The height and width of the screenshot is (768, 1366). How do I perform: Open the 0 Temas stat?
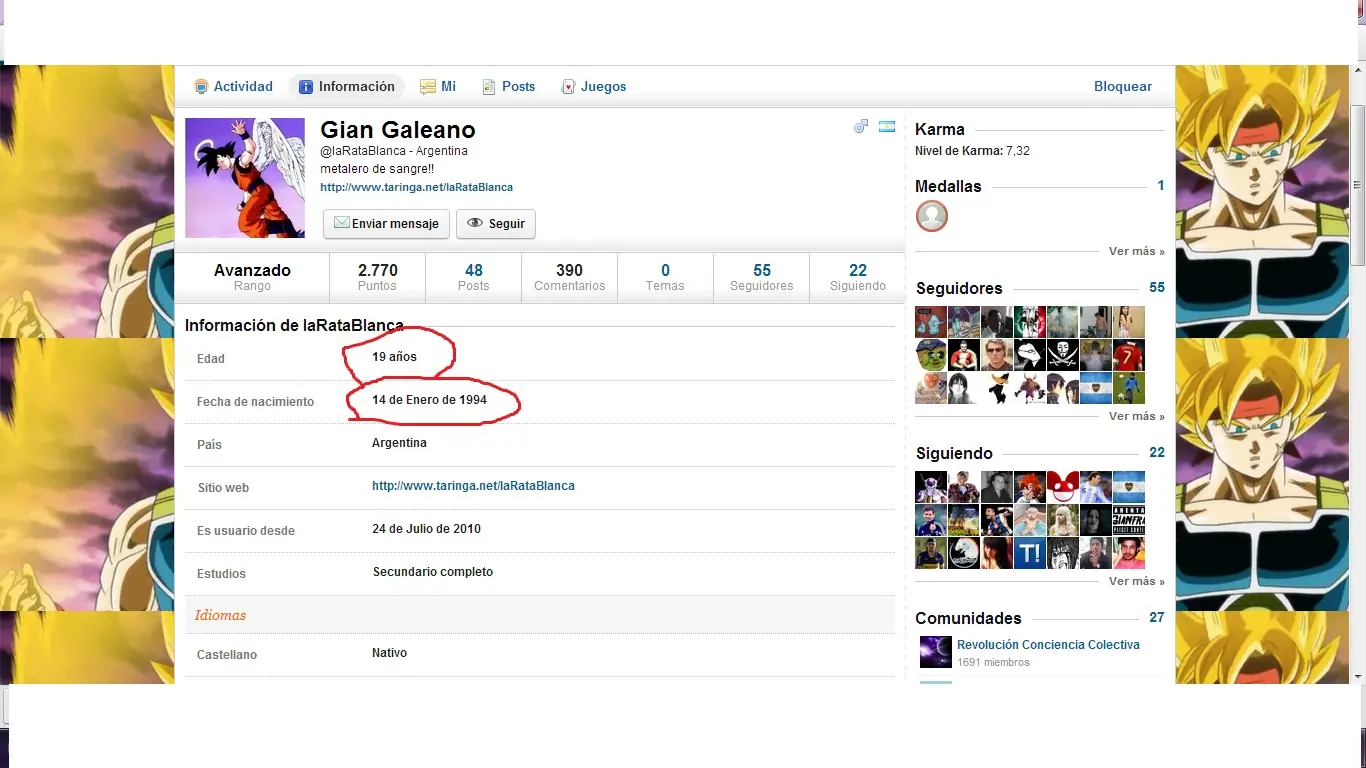tap(665, 277)
